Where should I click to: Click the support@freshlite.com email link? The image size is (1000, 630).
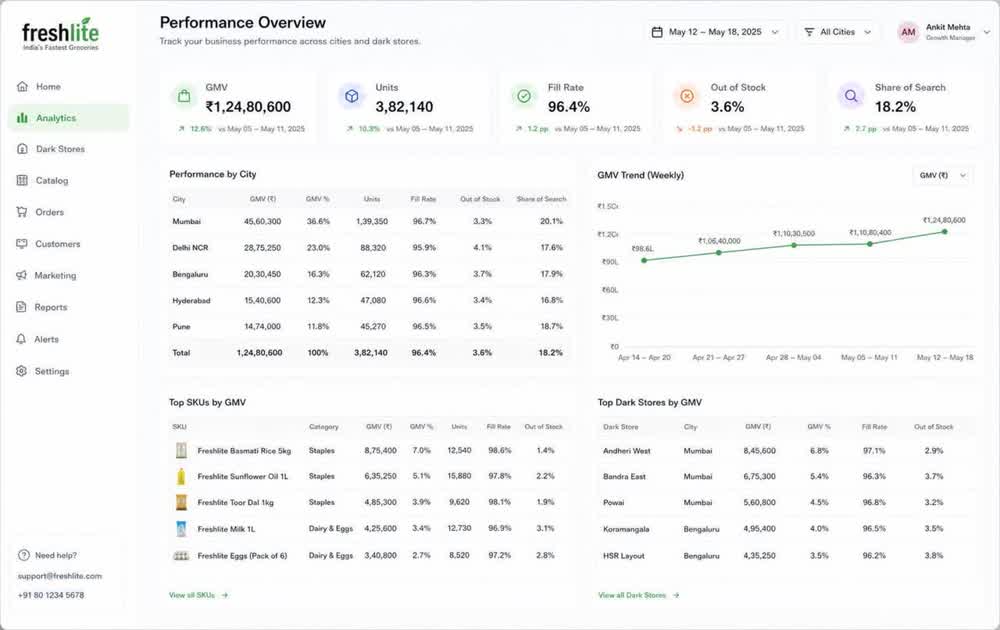[x=60, y=576]
